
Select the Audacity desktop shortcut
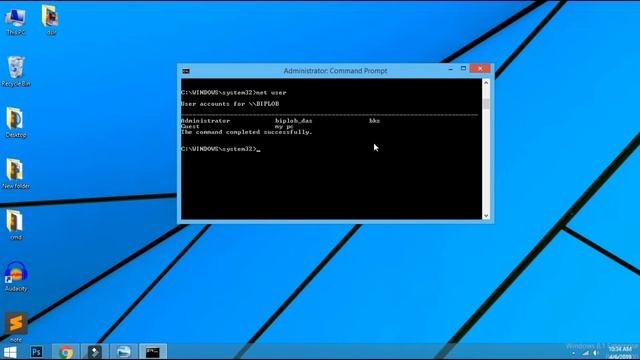point(16,276)
